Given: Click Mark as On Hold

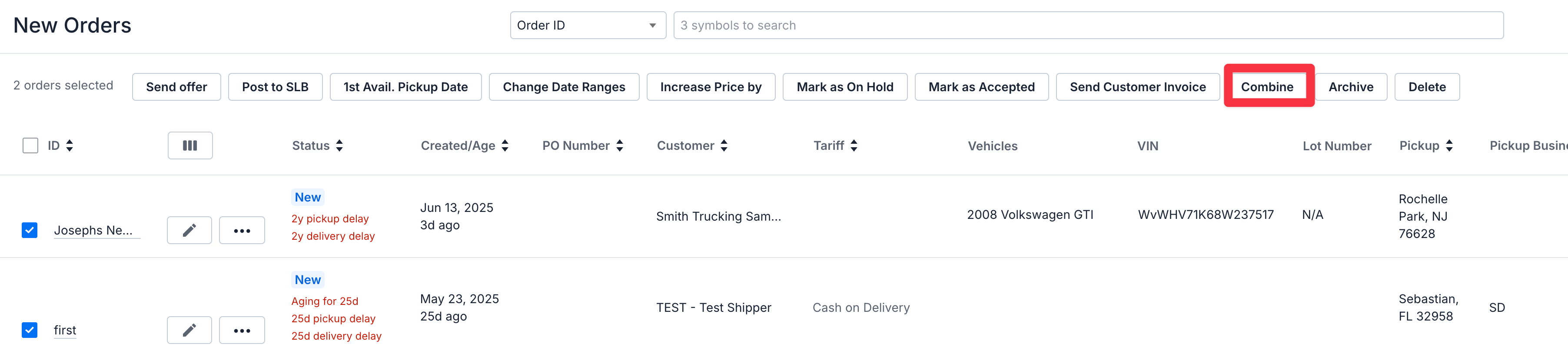Looking at the screenshot, I should point(844,87).
